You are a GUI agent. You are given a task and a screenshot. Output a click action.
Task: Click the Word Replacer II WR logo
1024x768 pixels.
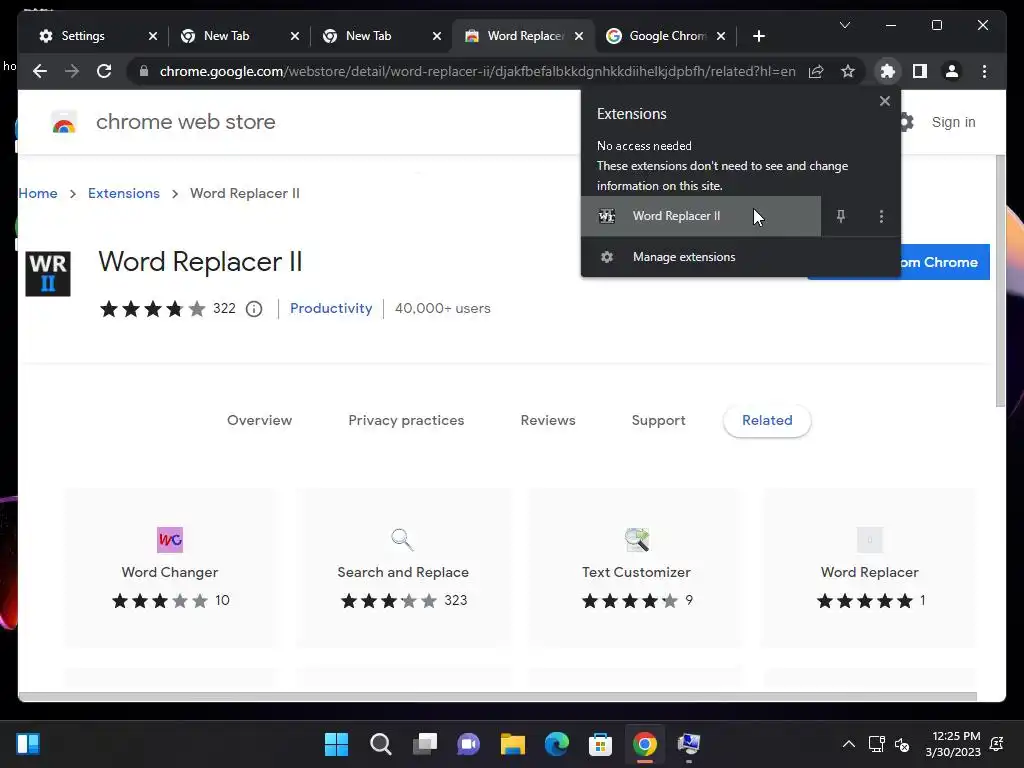pos(48,274)
